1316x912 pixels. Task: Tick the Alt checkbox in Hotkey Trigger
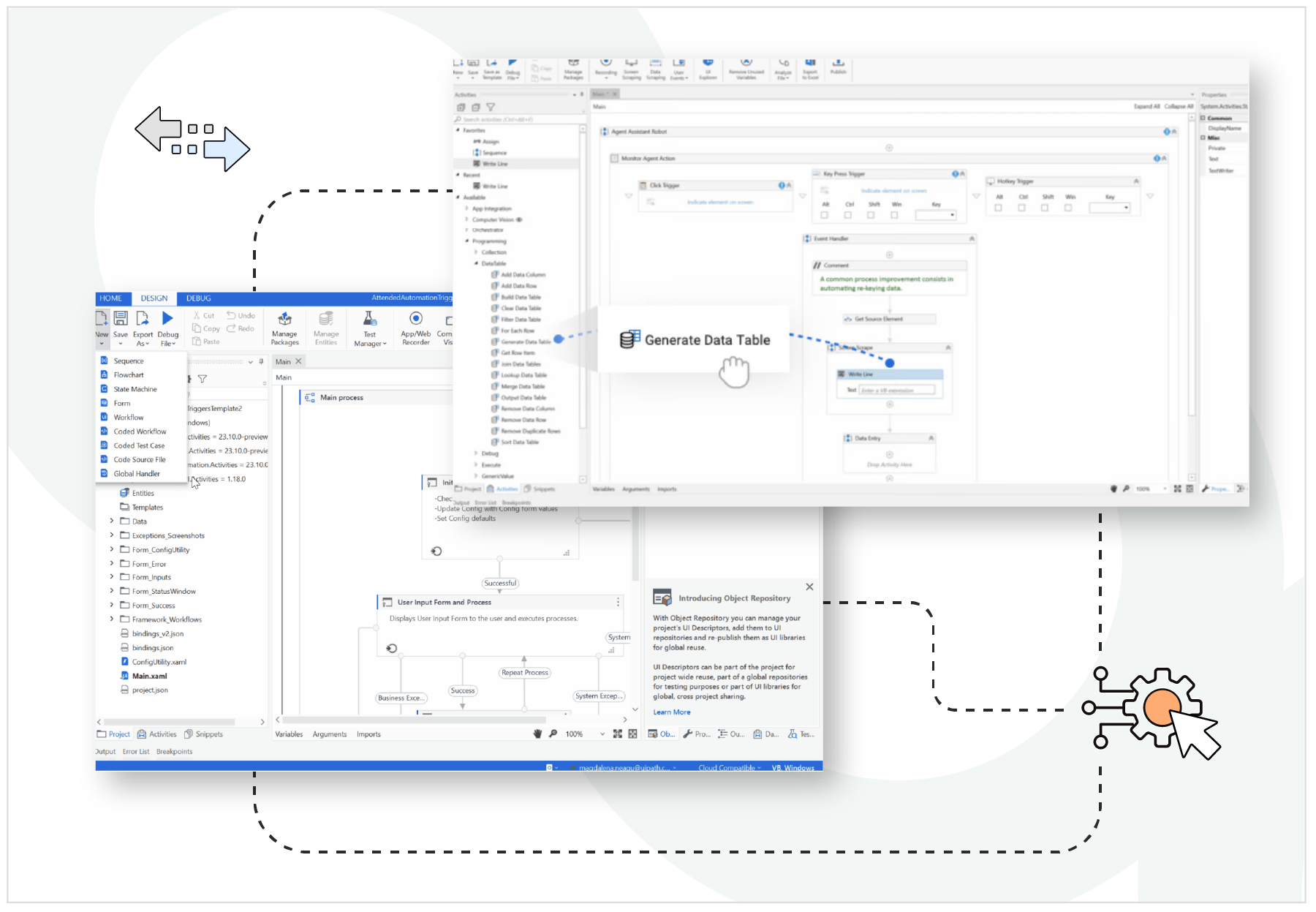tap(999, 208)
